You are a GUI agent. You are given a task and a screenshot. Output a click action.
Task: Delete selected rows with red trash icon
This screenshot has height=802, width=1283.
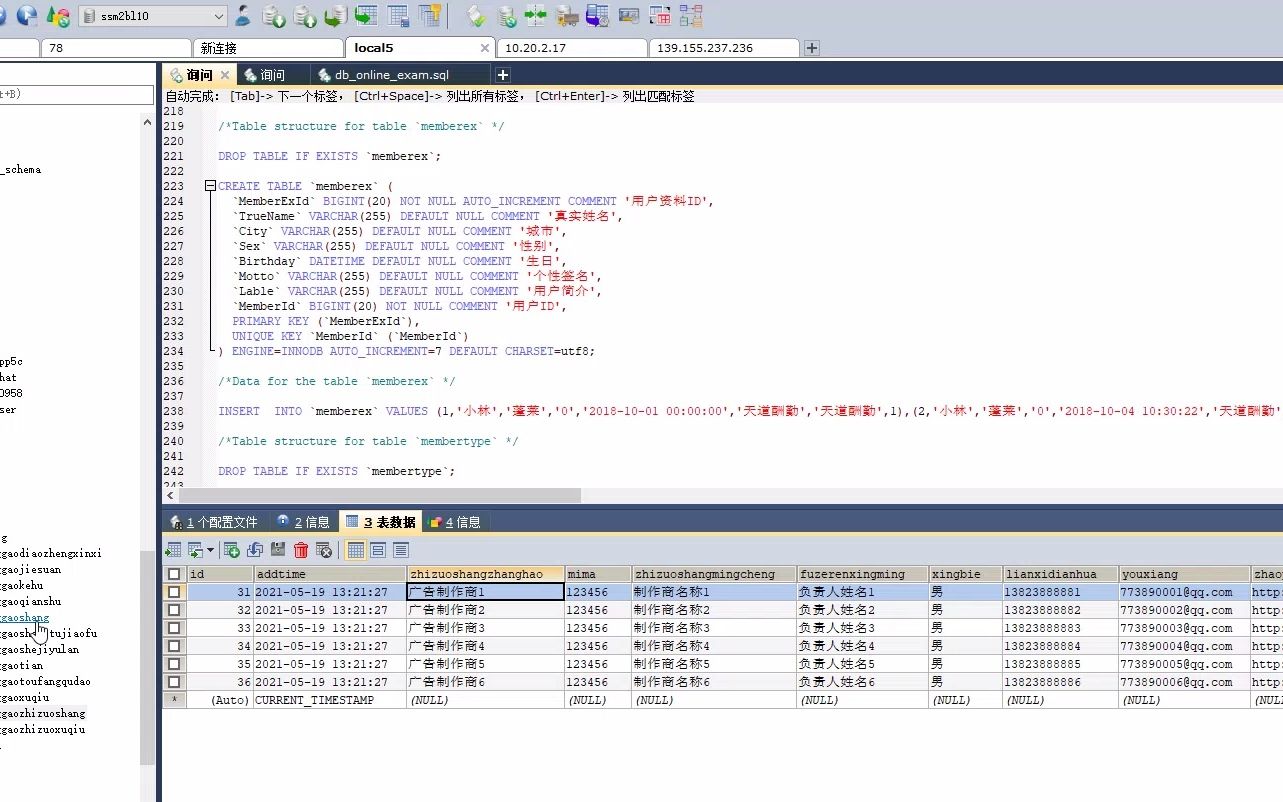[301, 550]
